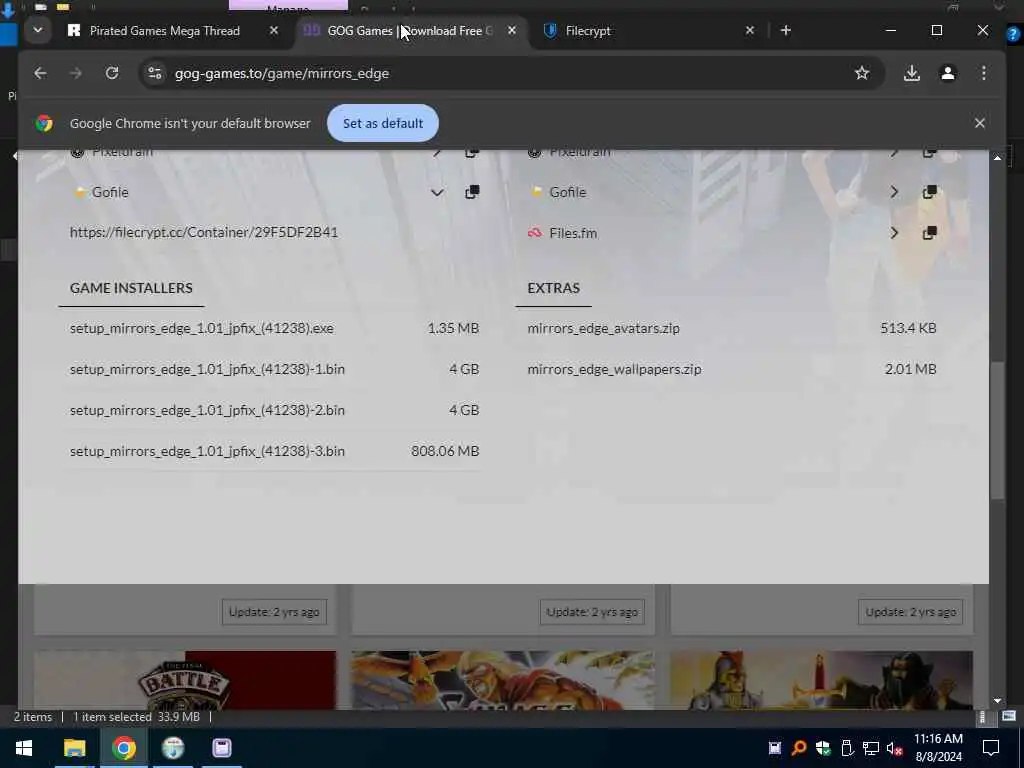Click the scrollbar down arrow
This screenshot has height=768, width=1024.
click(997, 701)
